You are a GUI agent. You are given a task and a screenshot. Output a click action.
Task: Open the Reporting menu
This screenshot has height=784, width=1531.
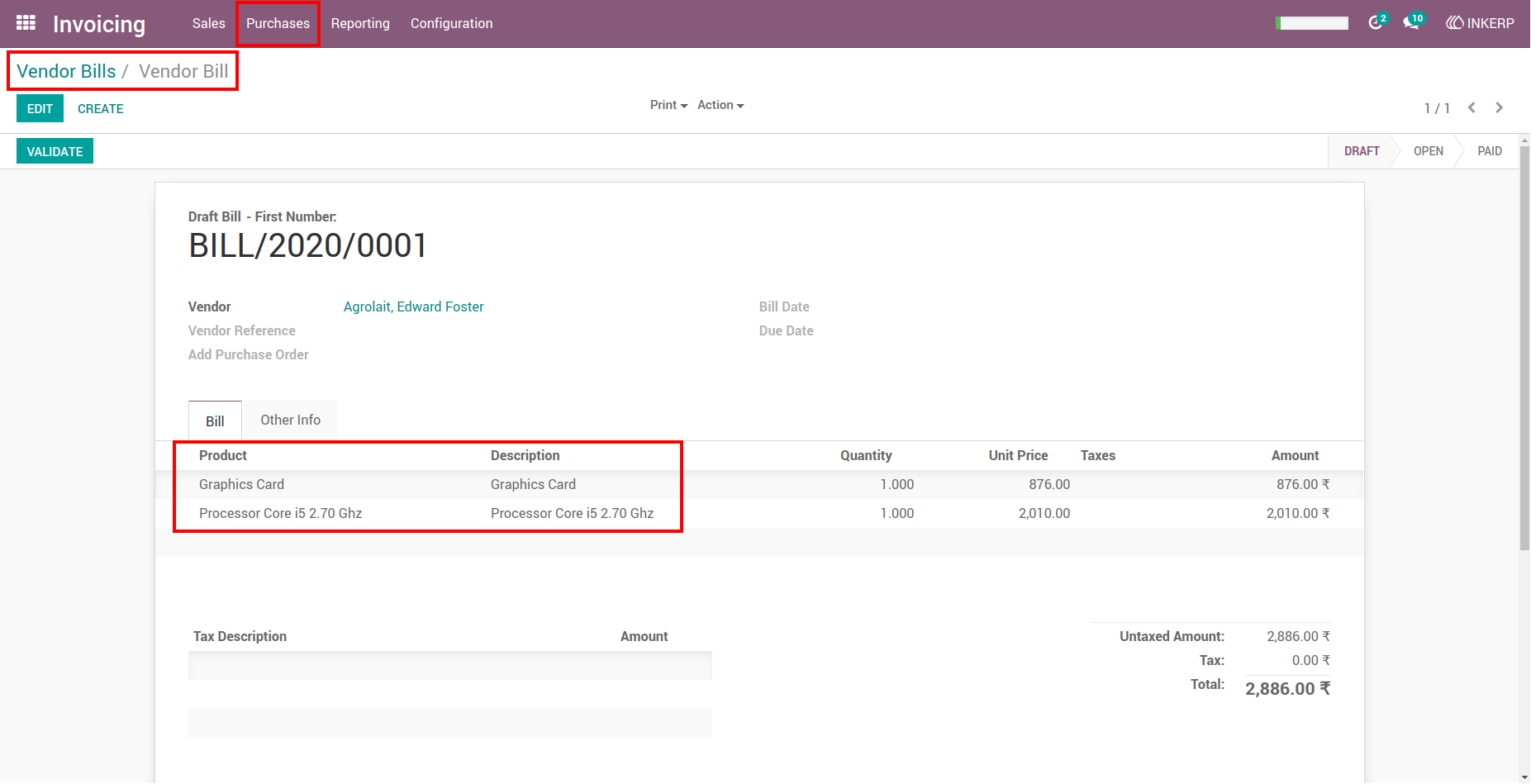click(x=360, y=23)
